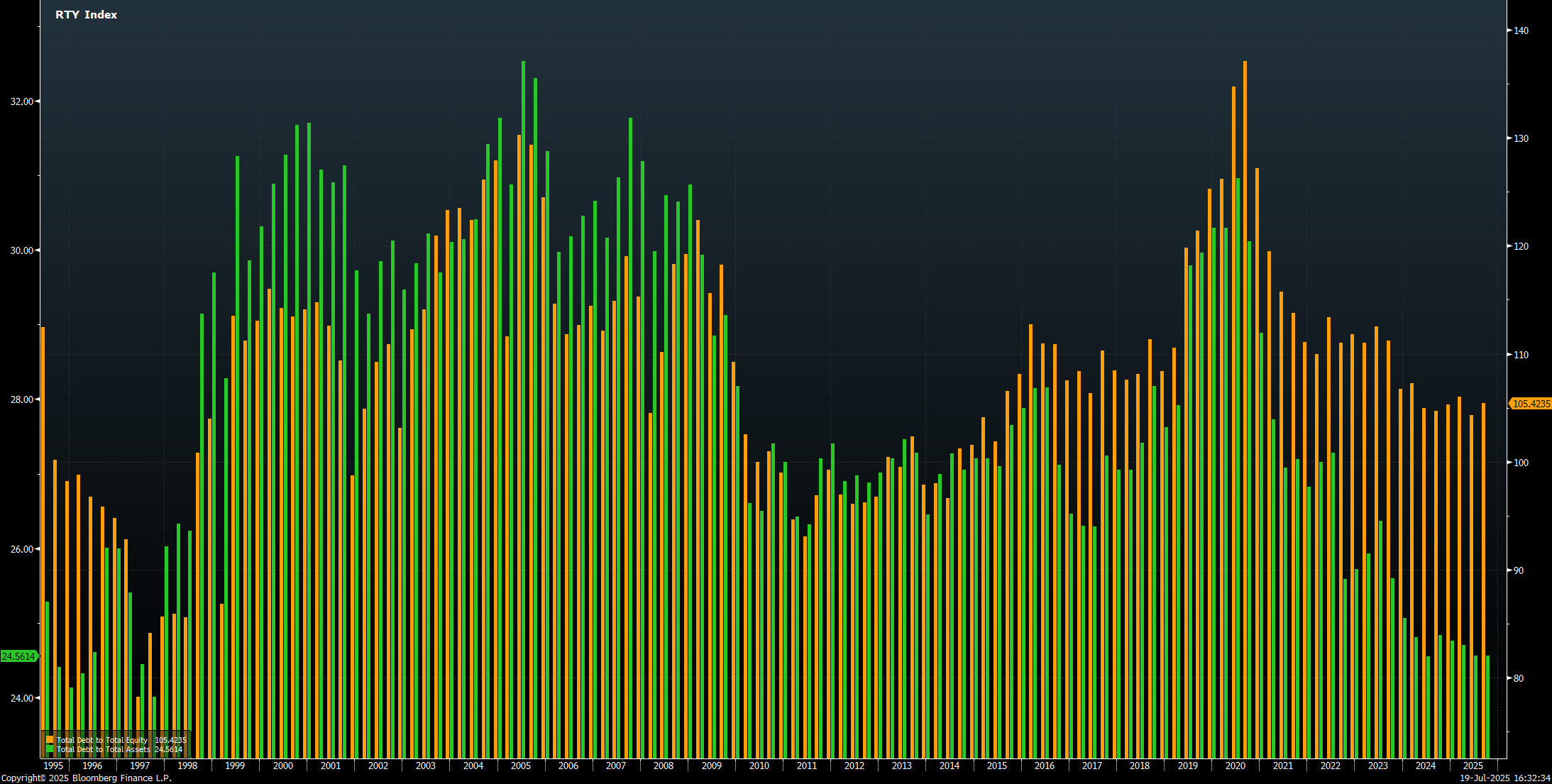Click the 2005 label on the time axis

[520, 766]
